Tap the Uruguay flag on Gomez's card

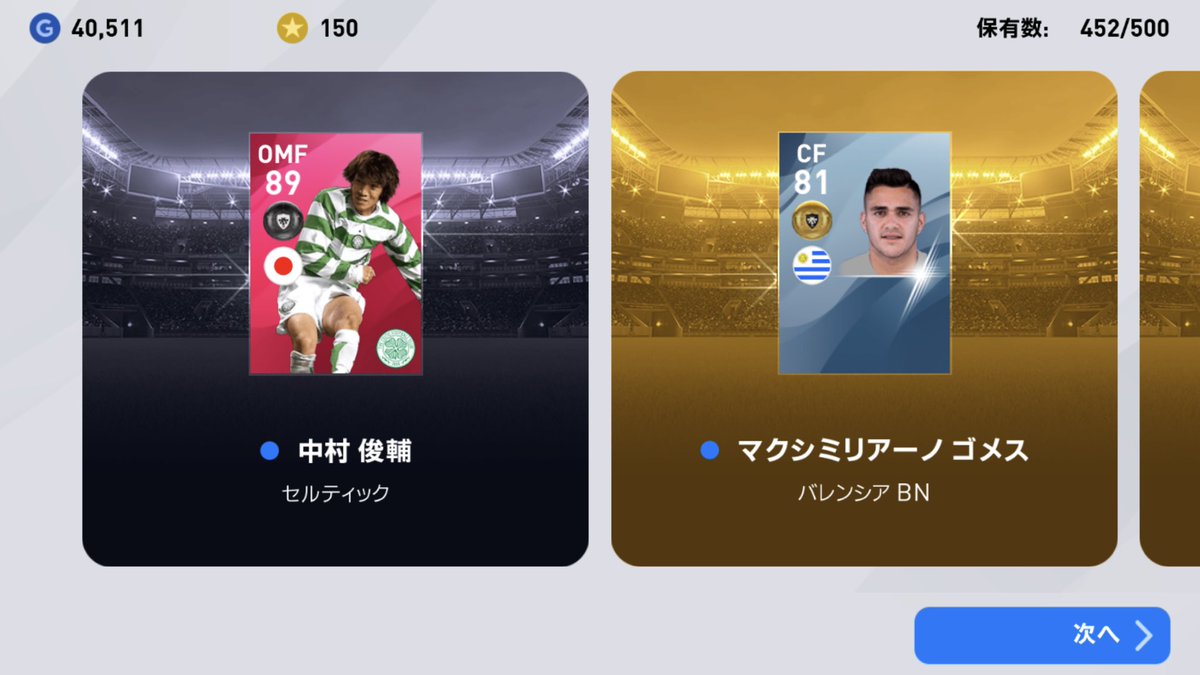(x=812, y=265)
